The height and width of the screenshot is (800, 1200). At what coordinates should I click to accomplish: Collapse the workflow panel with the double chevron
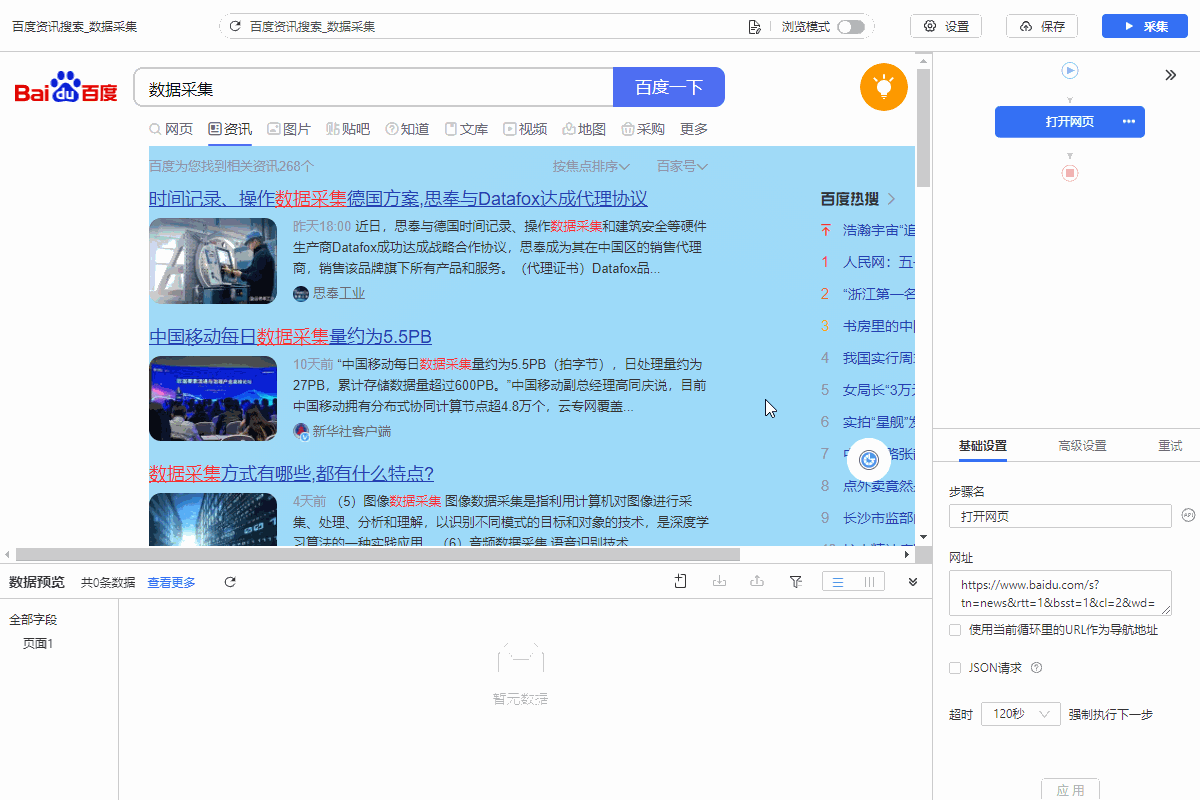pos(1170,75)
